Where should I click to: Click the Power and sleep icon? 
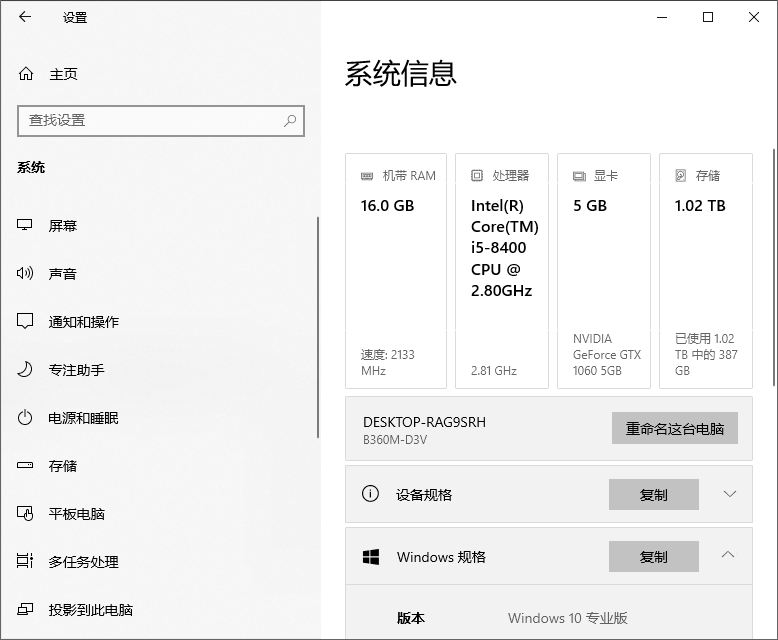(26, 418)
